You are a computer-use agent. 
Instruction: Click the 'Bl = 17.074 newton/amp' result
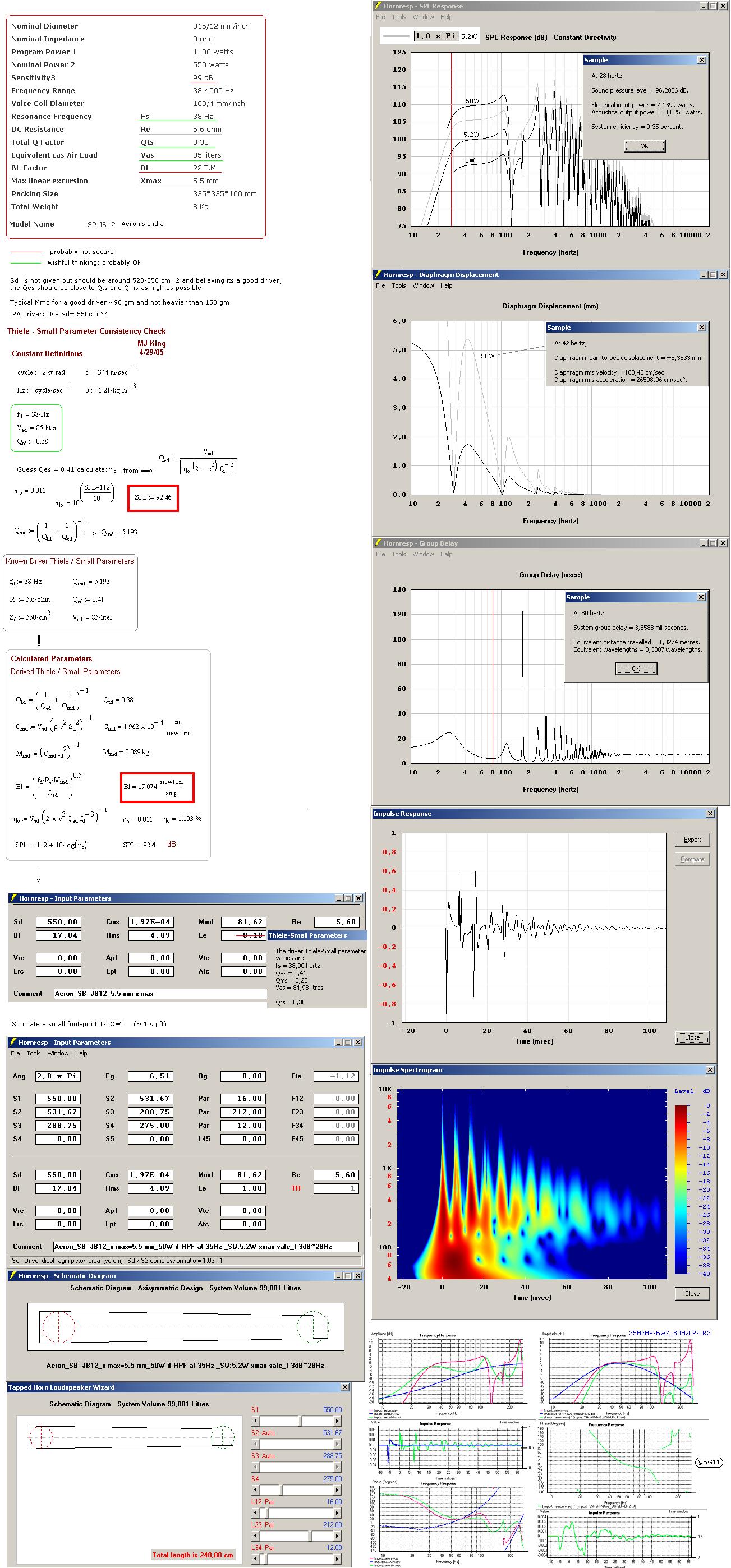[157, 787]
